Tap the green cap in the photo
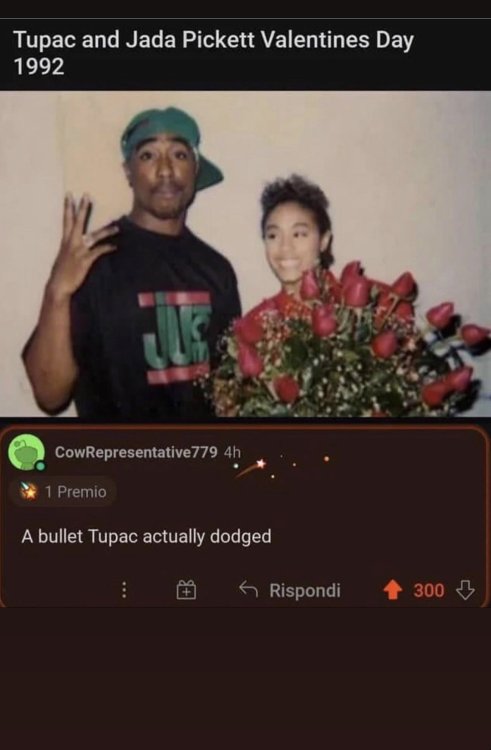Viewport: 491px width, 750px height. point(171,143)
